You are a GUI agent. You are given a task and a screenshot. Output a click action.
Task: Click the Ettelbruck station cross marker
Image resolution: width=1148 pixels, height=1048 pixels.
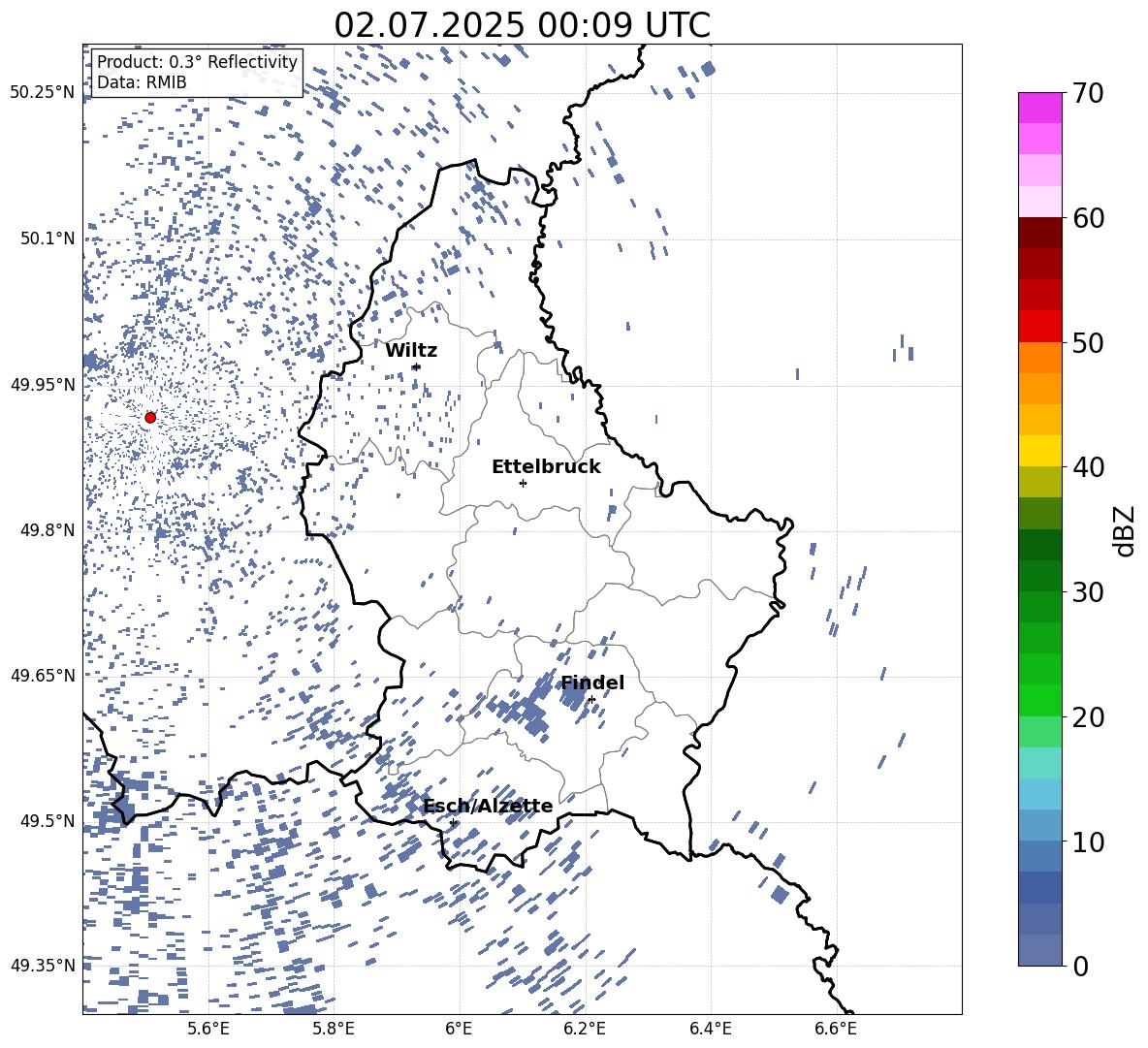pos(523,483)
